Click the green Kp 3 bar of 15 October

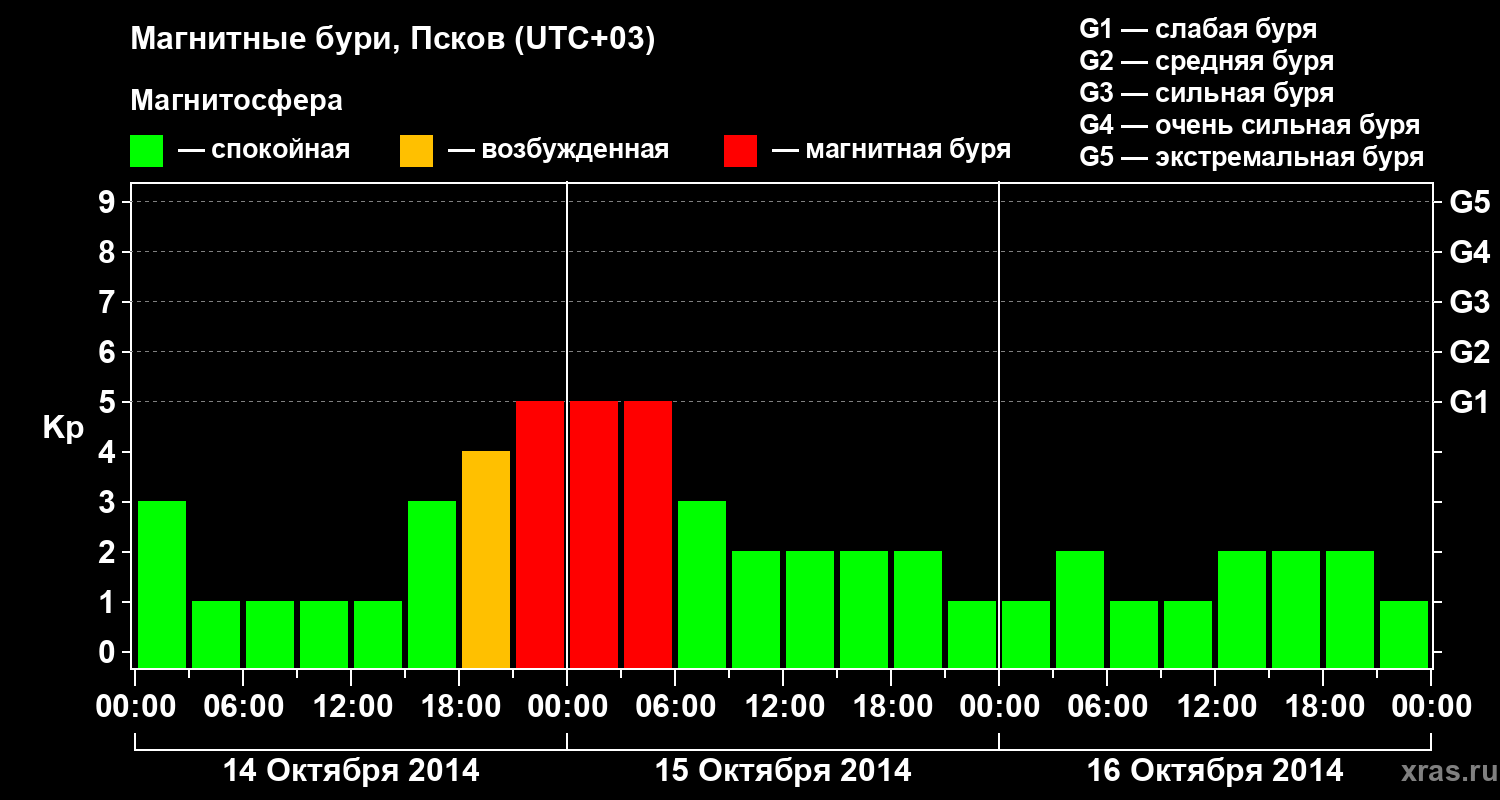tap(702, 584)
